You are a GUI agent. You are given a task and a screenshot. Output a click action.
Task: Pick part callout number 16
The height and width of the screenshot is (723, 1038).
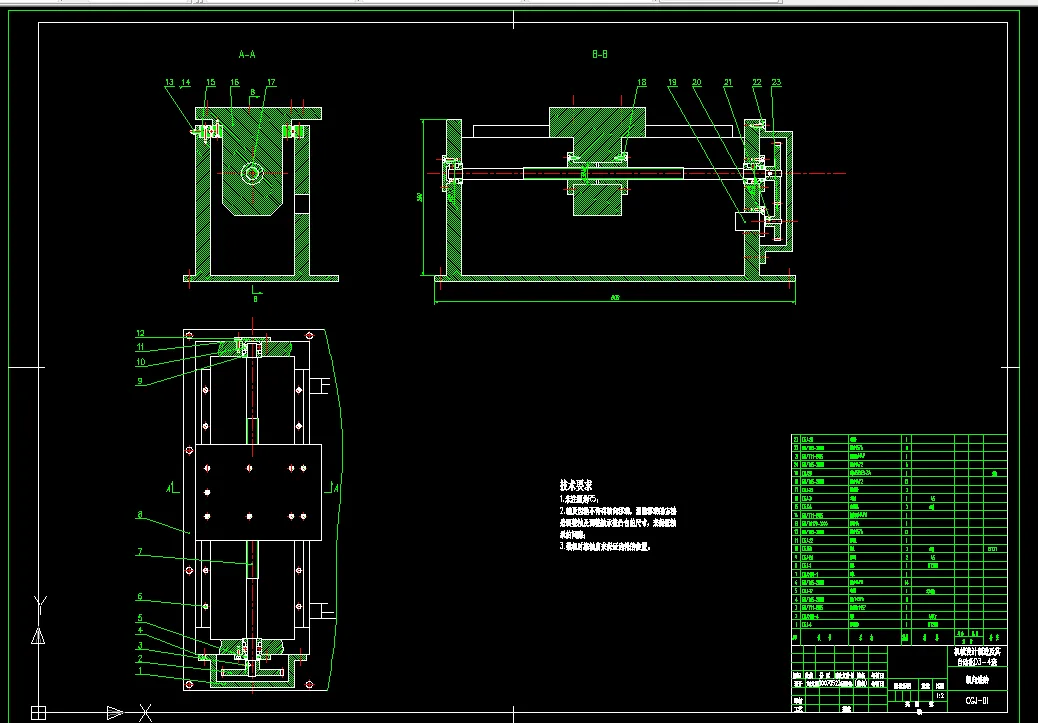pyautogui.click(x=235, y=83)
